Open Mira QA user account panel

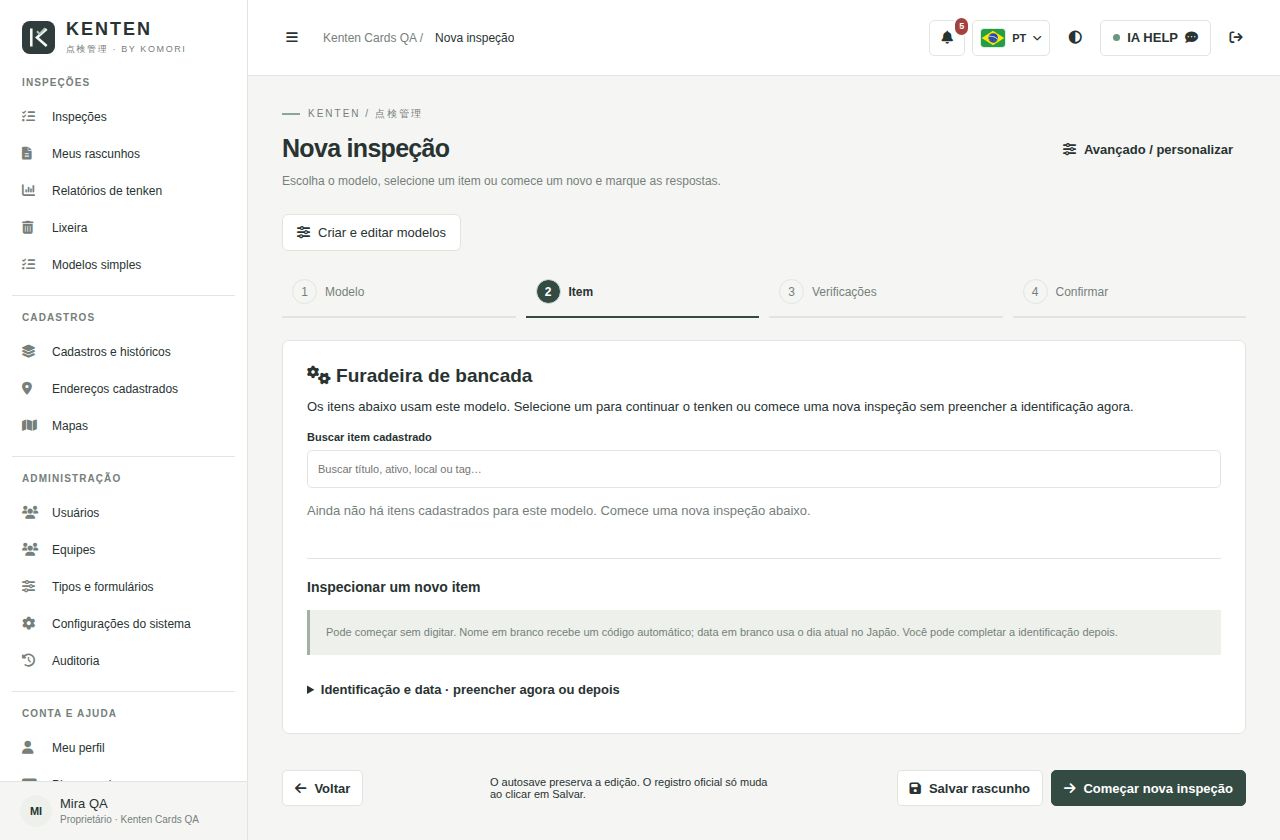pos(123,811)
